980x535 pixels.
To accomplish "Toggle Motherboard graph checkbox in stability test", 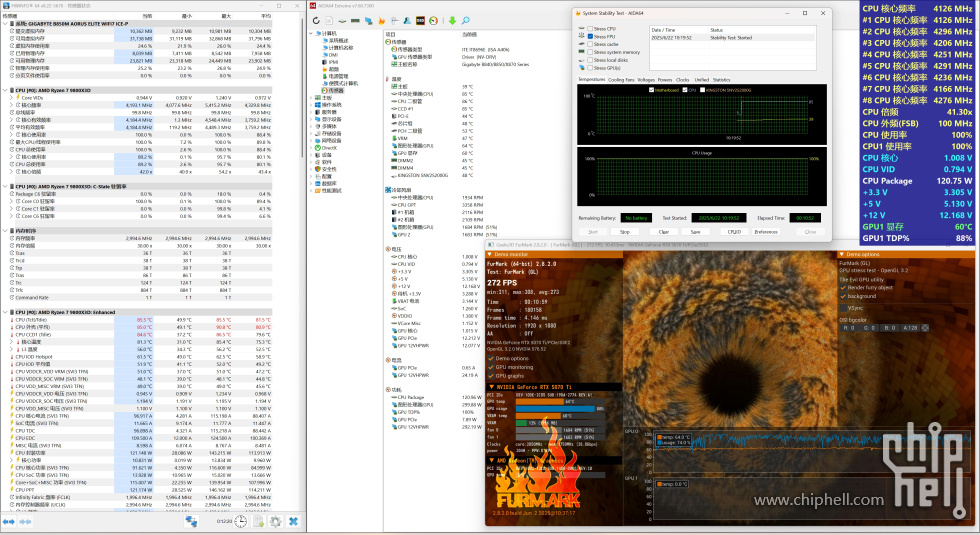I will (651, 90).
